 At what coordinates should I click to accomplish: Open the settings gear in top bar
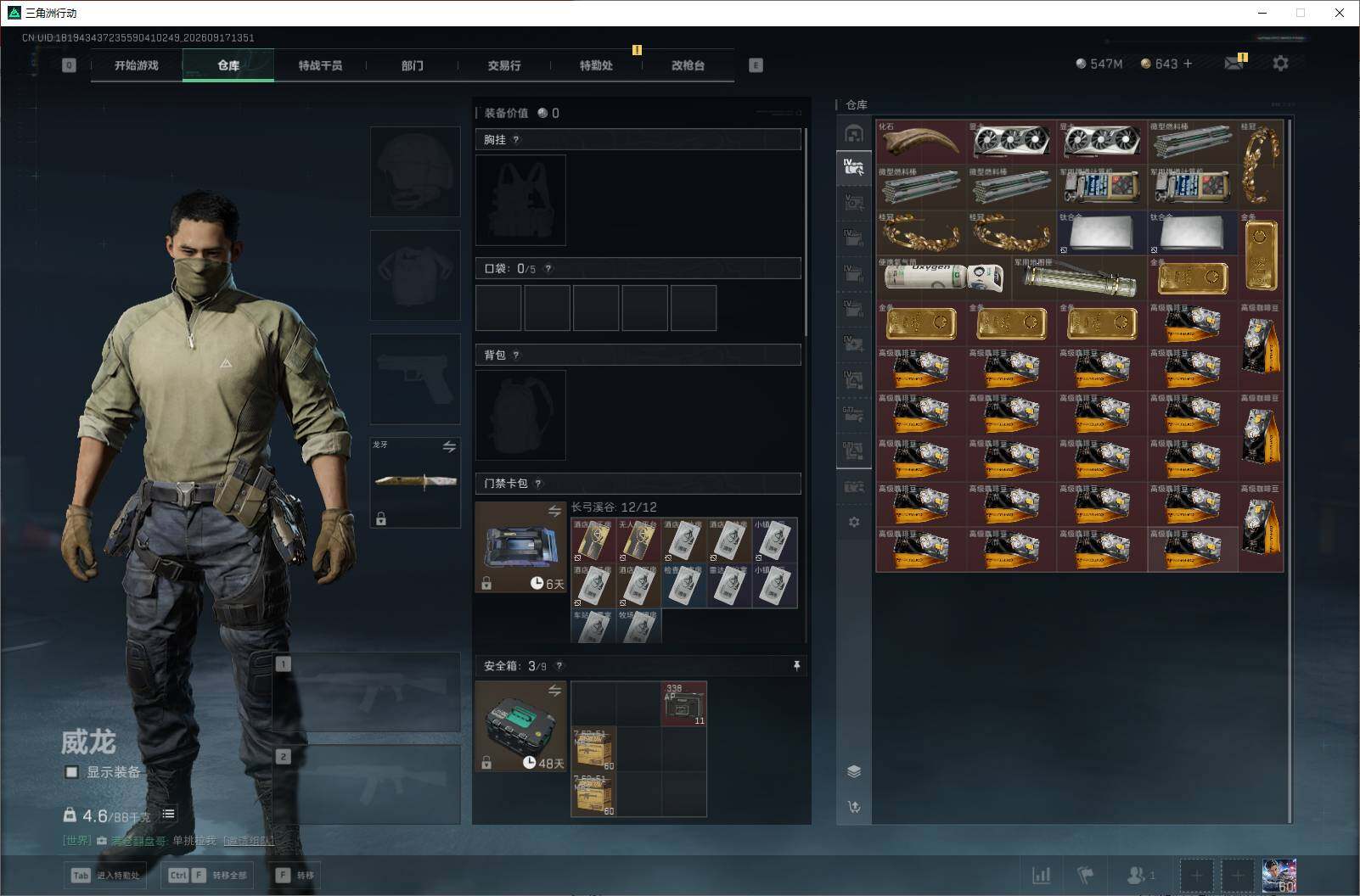1280,64
